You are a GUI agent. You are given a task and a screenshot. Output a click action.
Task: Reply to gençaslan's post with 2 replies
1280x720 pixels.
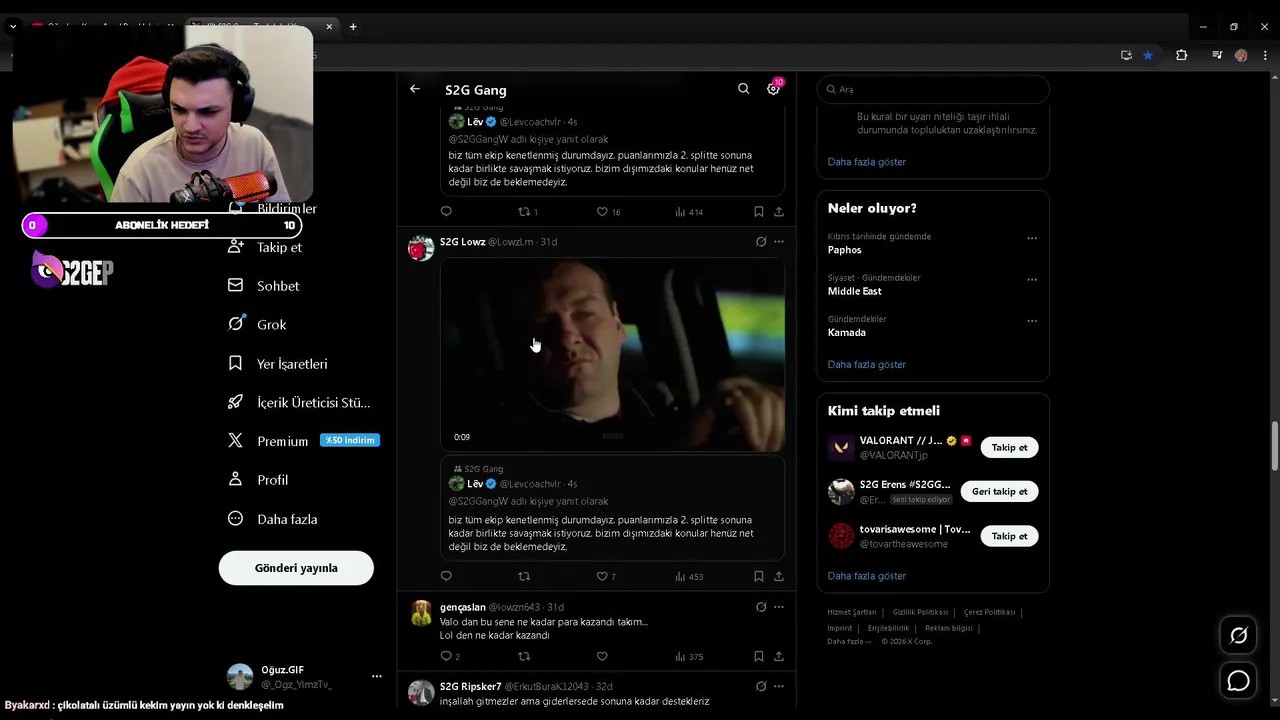[450, 656]
